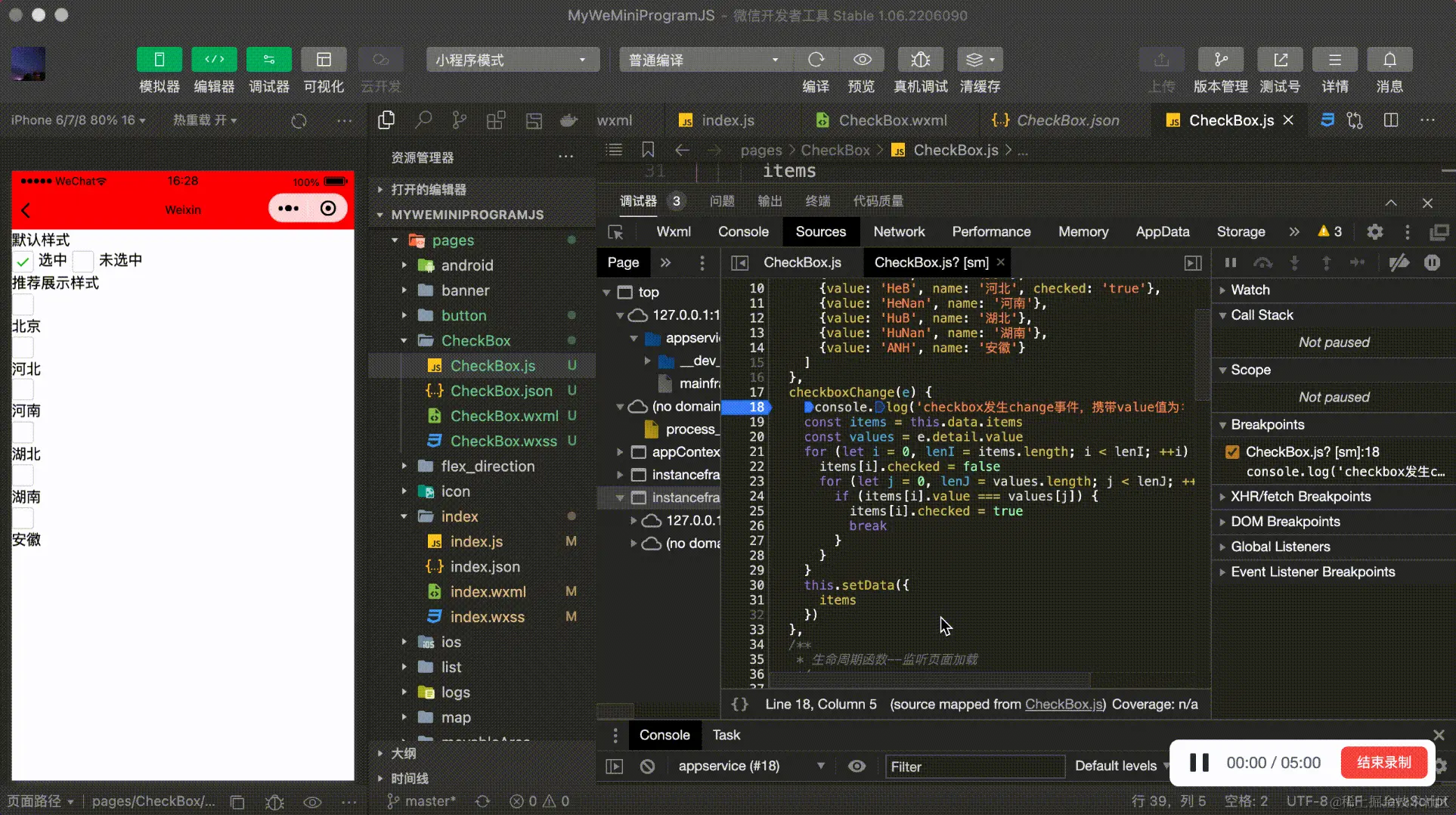Click the compile (编译) refresh icon

pyautogui.click(x=816, y=60)
